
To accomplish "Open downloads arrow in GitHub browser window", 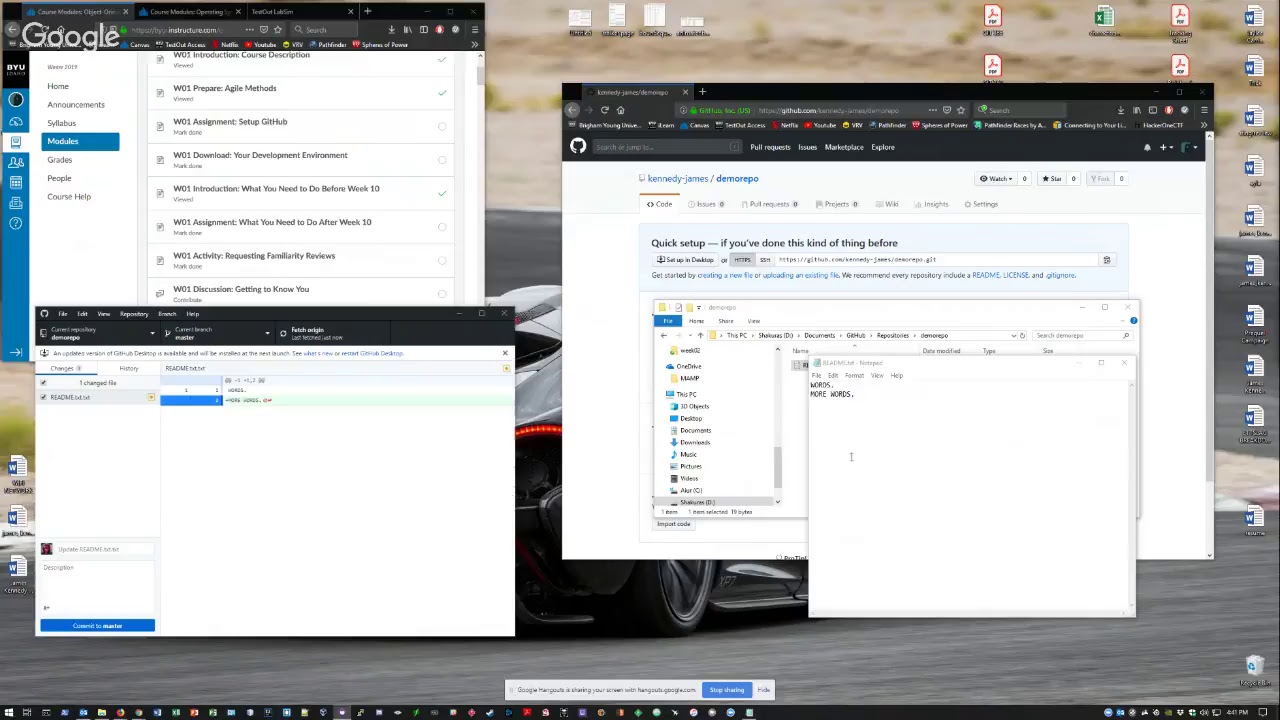I will [1121, 110].
